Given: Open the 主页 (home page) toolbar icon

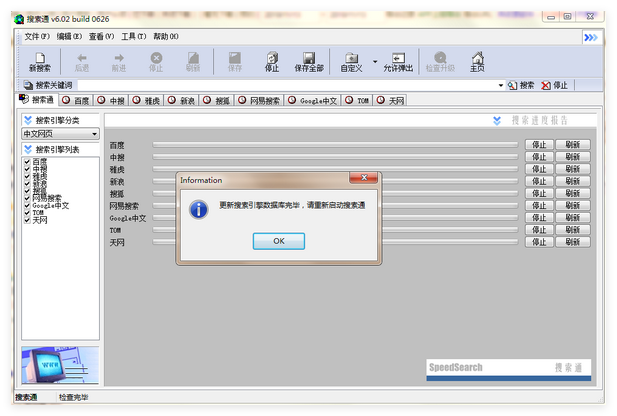Looking at the screenshot, I should 477,62.
